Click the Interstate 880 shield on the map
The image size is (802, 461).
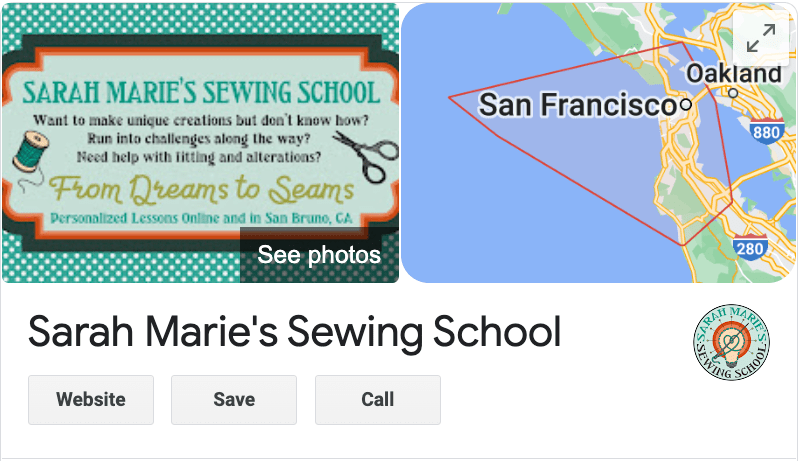pyautogui.click(x=767, y=131)
